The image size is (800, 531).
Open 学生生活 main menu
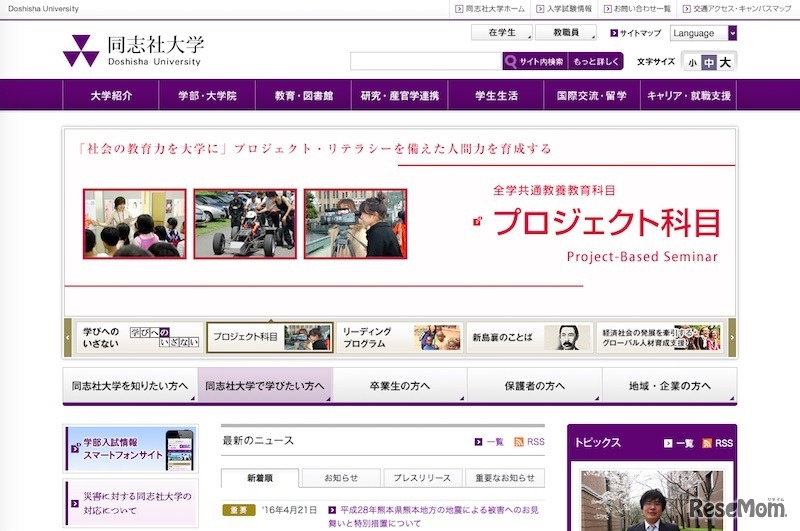496,95
